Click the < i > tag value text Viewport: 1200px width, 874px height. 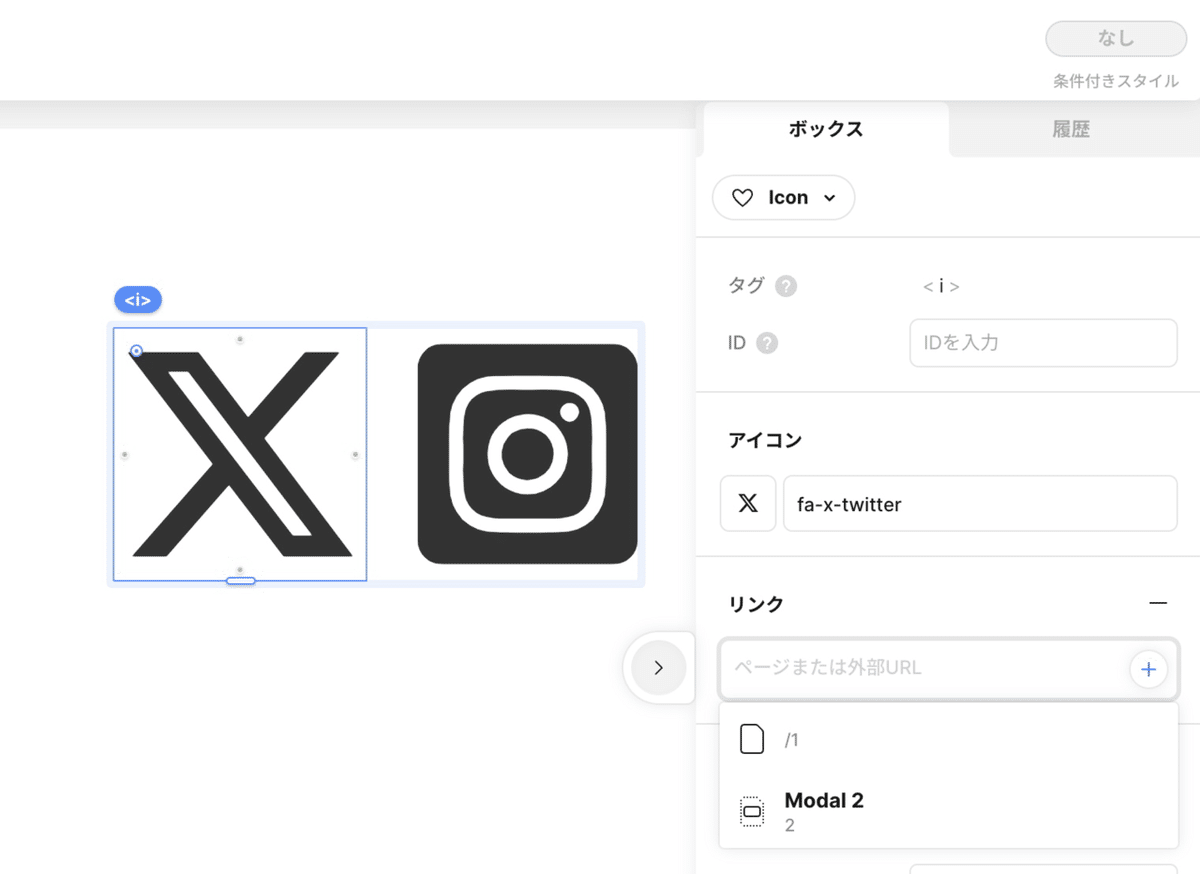coord(941,286)
